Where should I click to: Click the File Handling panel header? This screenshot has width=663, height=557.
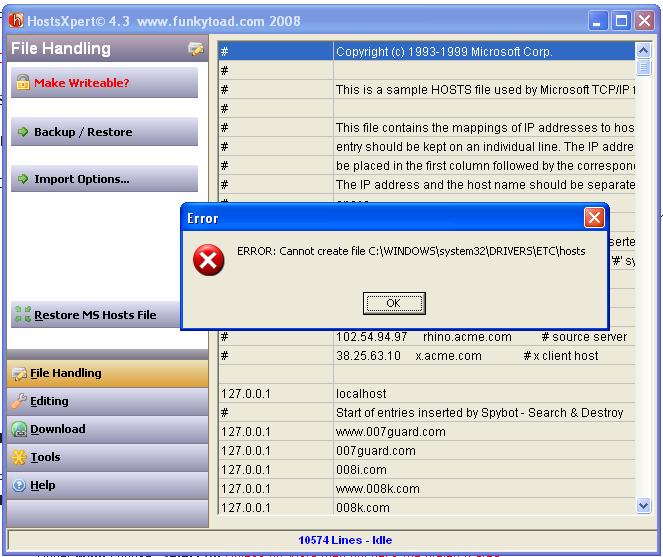107,49
